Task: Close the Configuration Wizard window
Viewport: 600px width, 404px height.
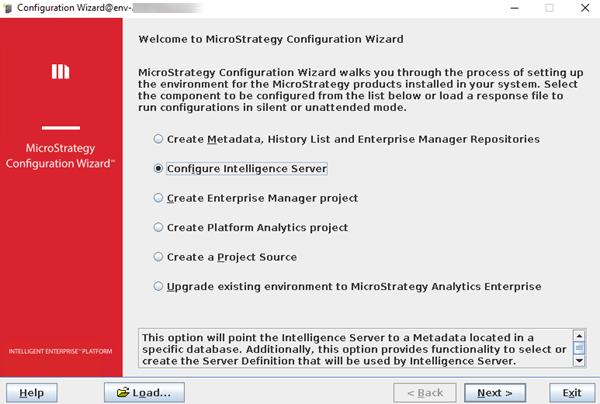Action: 585,8
